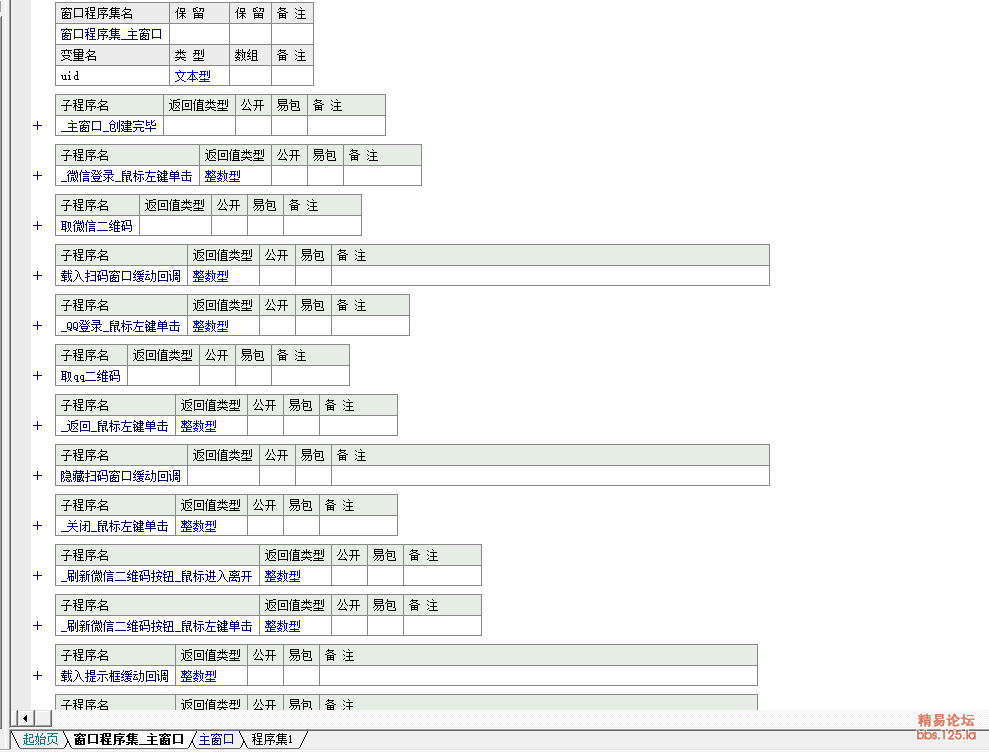Open the 主窗口 tab
This screenshot has height=752, width=989.
[x=216, y=740]
